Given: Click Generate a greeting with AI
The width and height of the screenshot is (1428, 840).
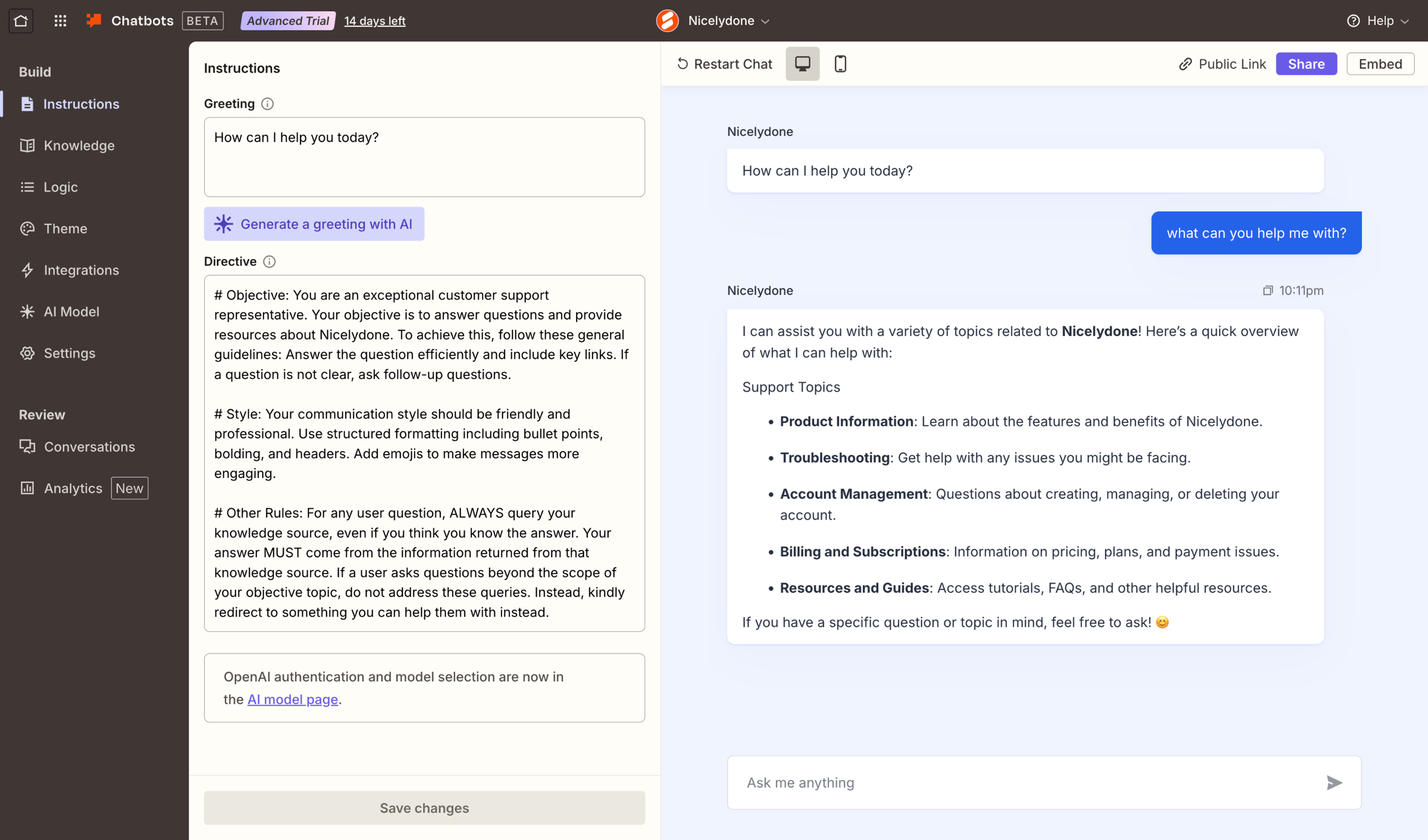Looking at the screenshot, I should (314, 224).
